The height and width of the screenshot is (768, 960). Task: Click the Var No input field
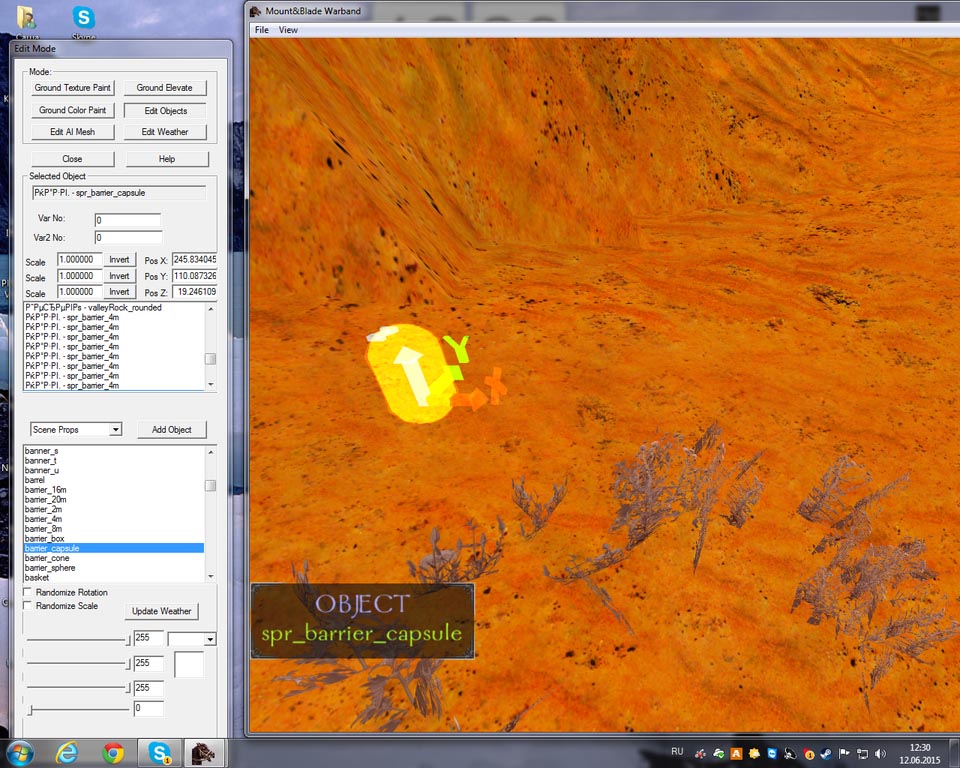coord(127,220)
